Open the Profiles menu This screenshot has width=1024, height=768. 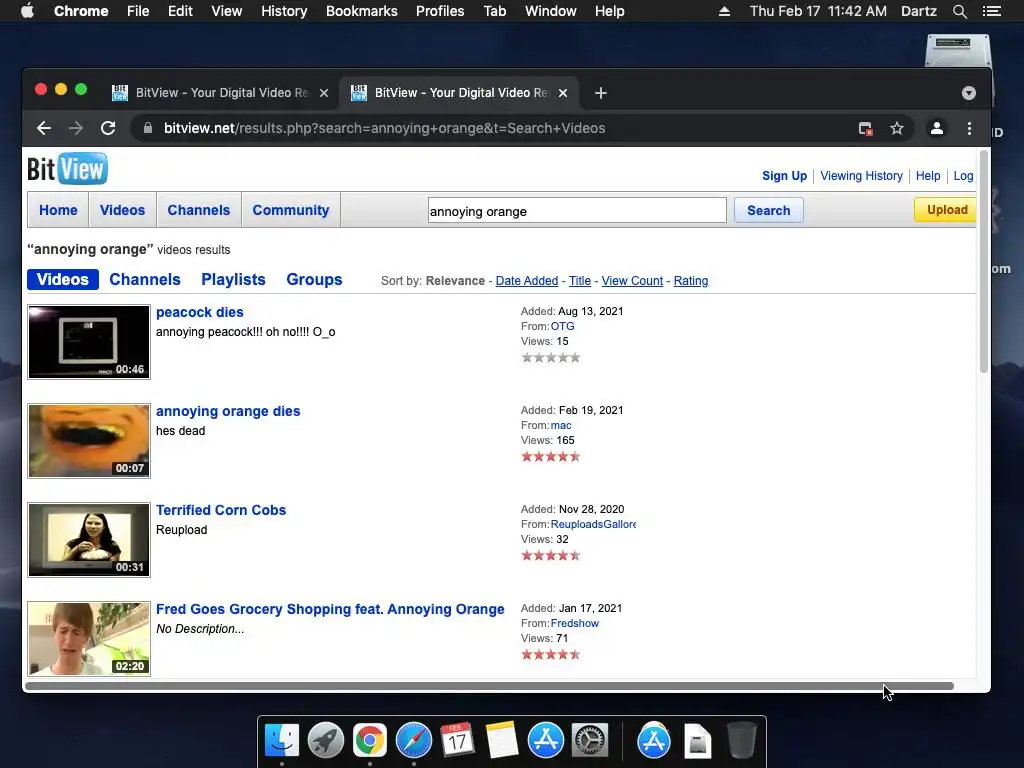[440, 11]
